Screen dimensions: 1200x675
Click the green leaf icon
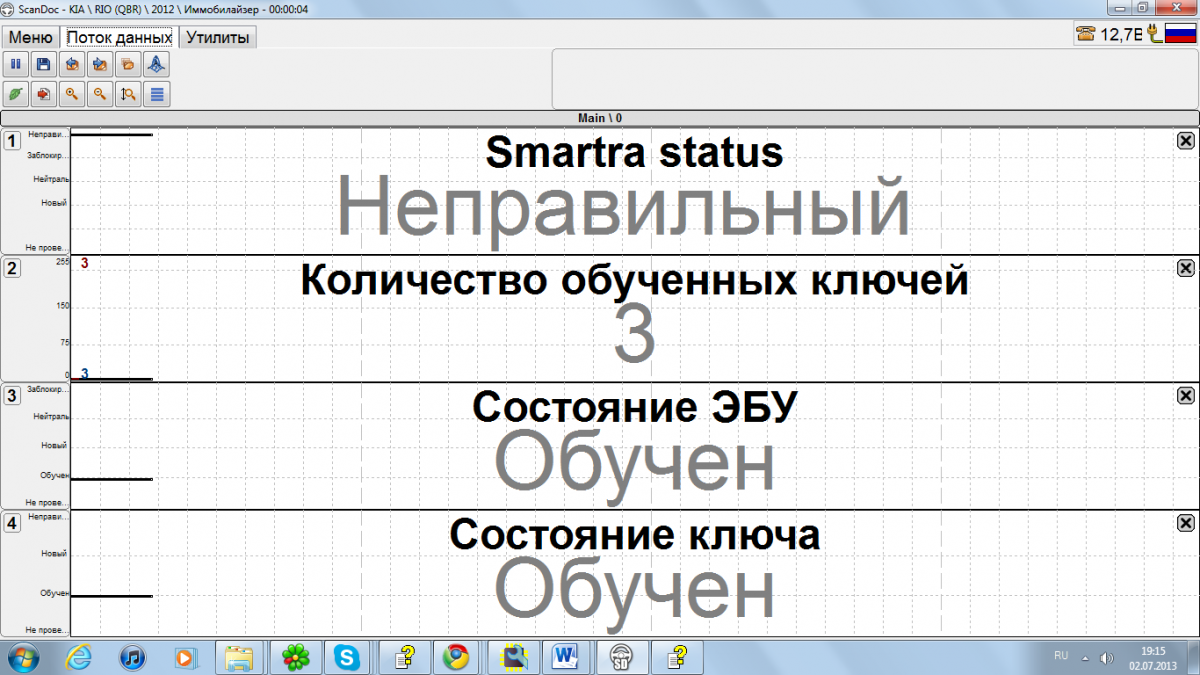pos(16,94)
